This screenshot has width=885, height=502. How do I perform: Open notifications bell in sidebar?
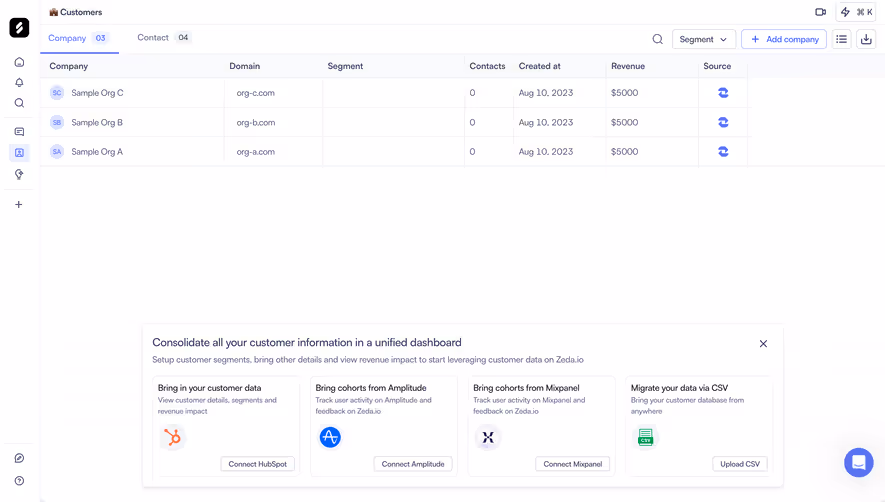click(x=19, y=82)
